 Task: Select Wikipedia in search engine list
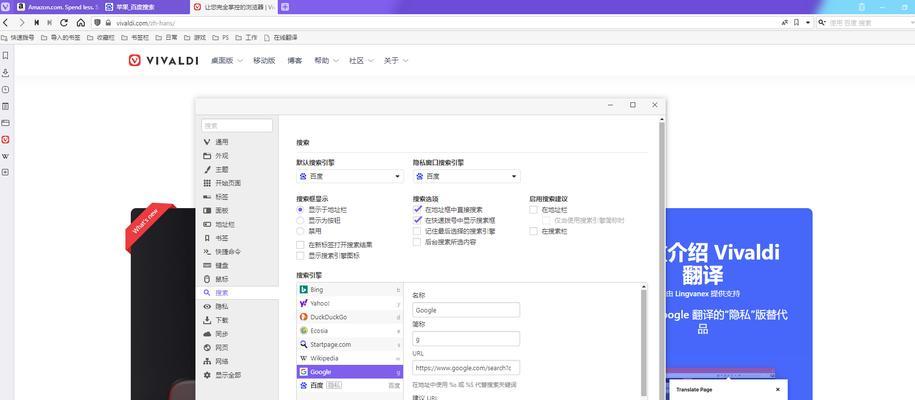[349, 358]
